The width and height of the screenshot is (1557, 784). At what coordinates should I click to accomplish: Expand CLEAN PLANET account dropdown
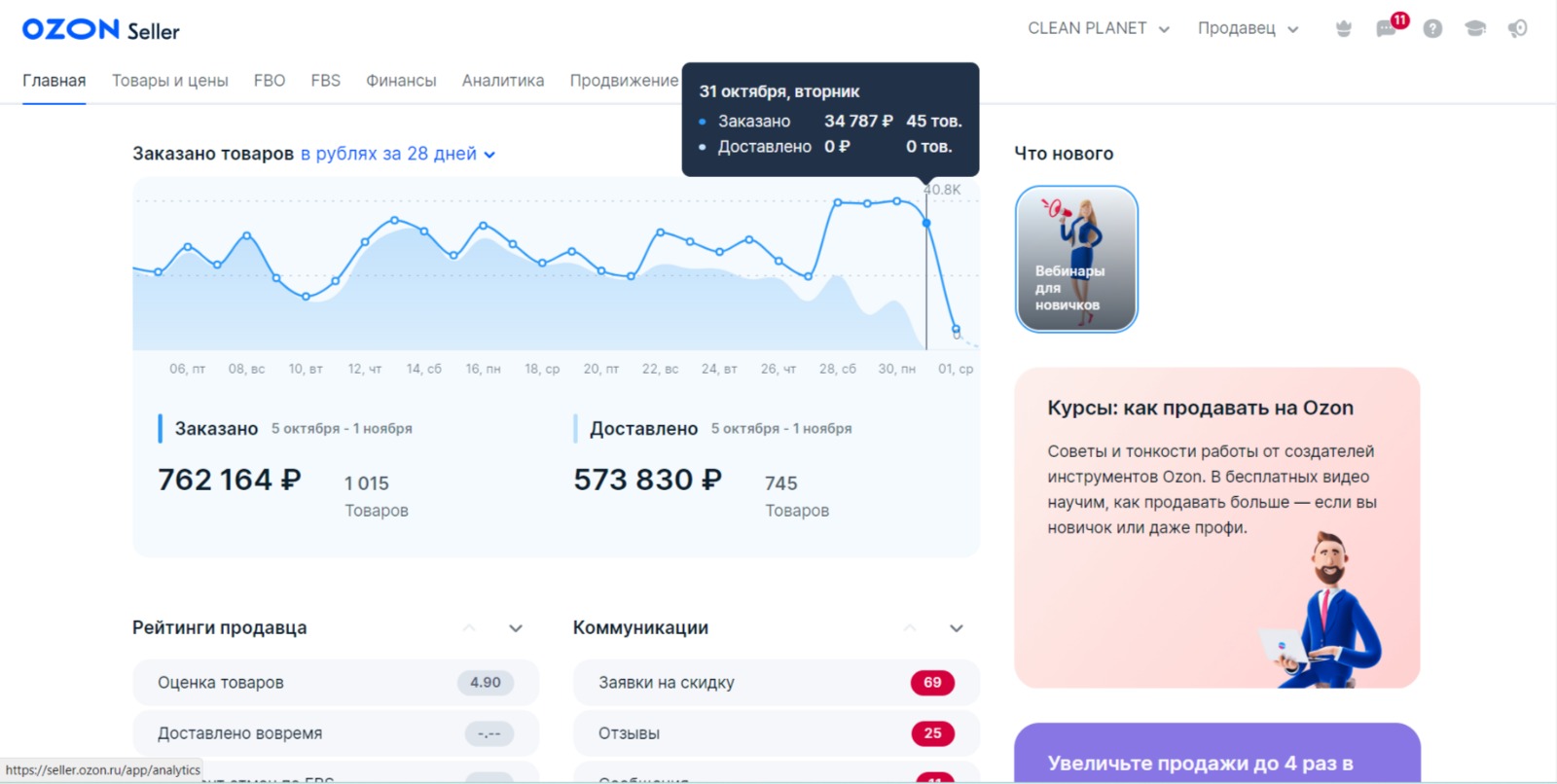[1099, 29]
